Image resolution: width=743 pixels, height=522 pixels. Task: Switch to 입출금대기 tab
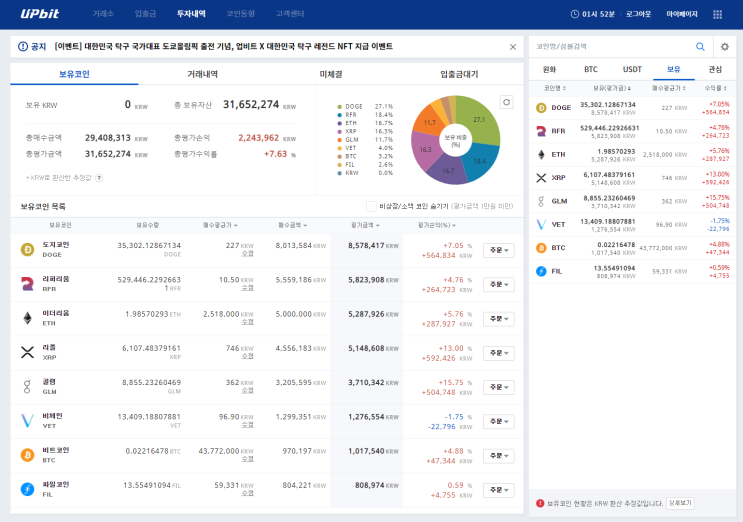tap(459, 74)
